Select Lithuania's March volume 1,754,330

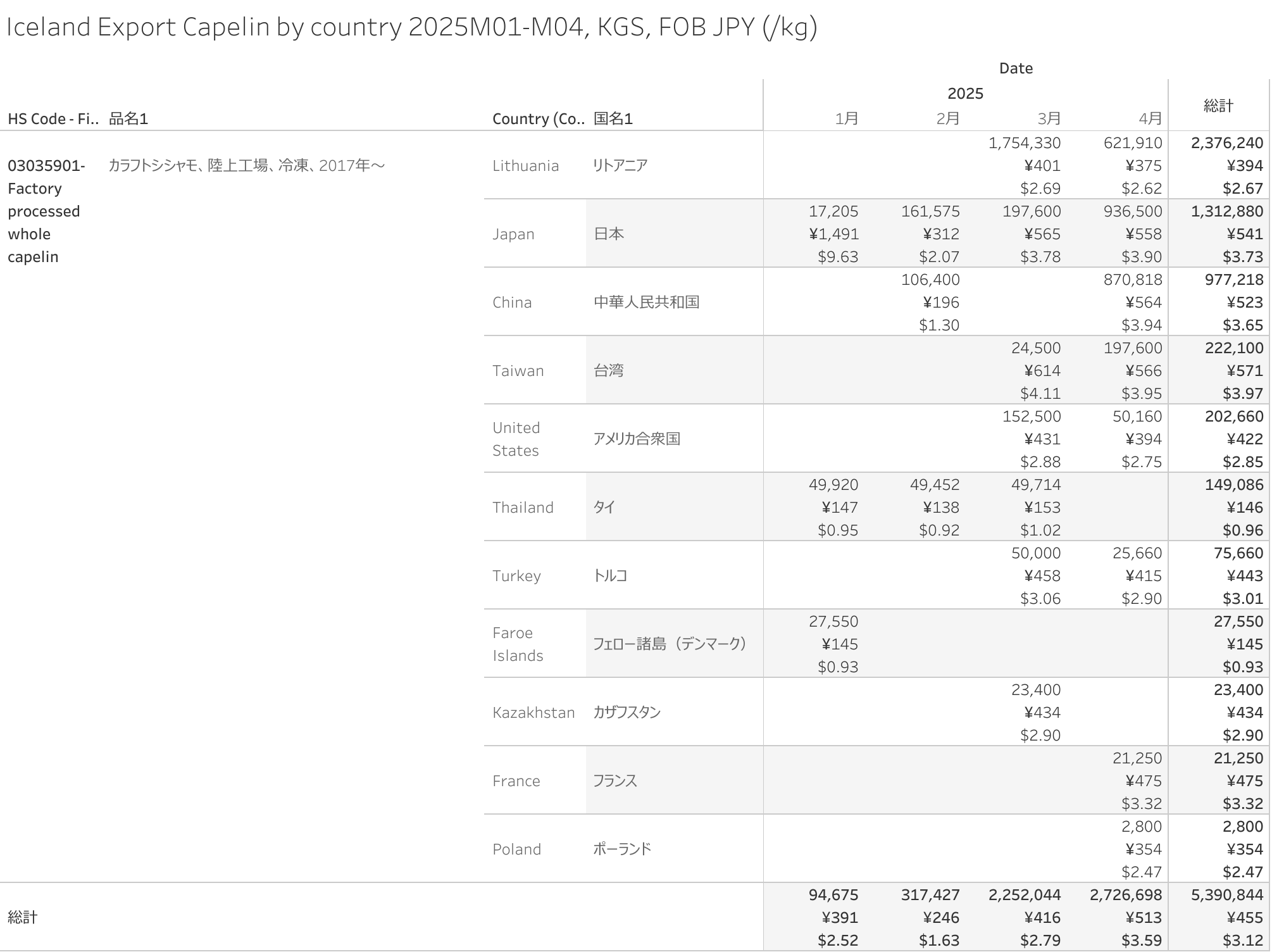(x=1025, y=143)
